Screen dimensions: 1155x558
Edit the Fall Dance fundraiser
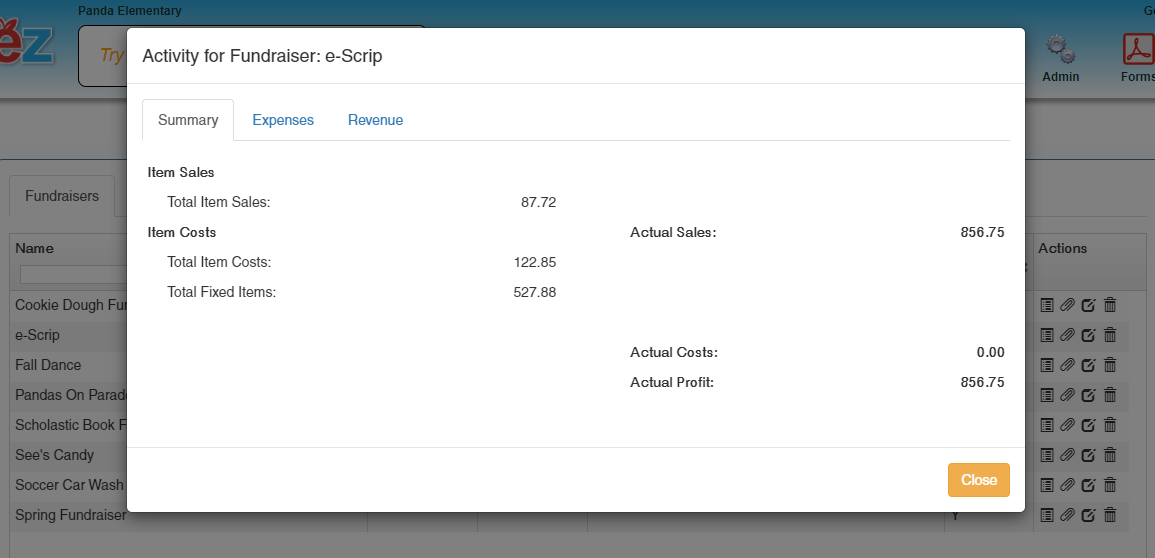tap(1088, 365)
